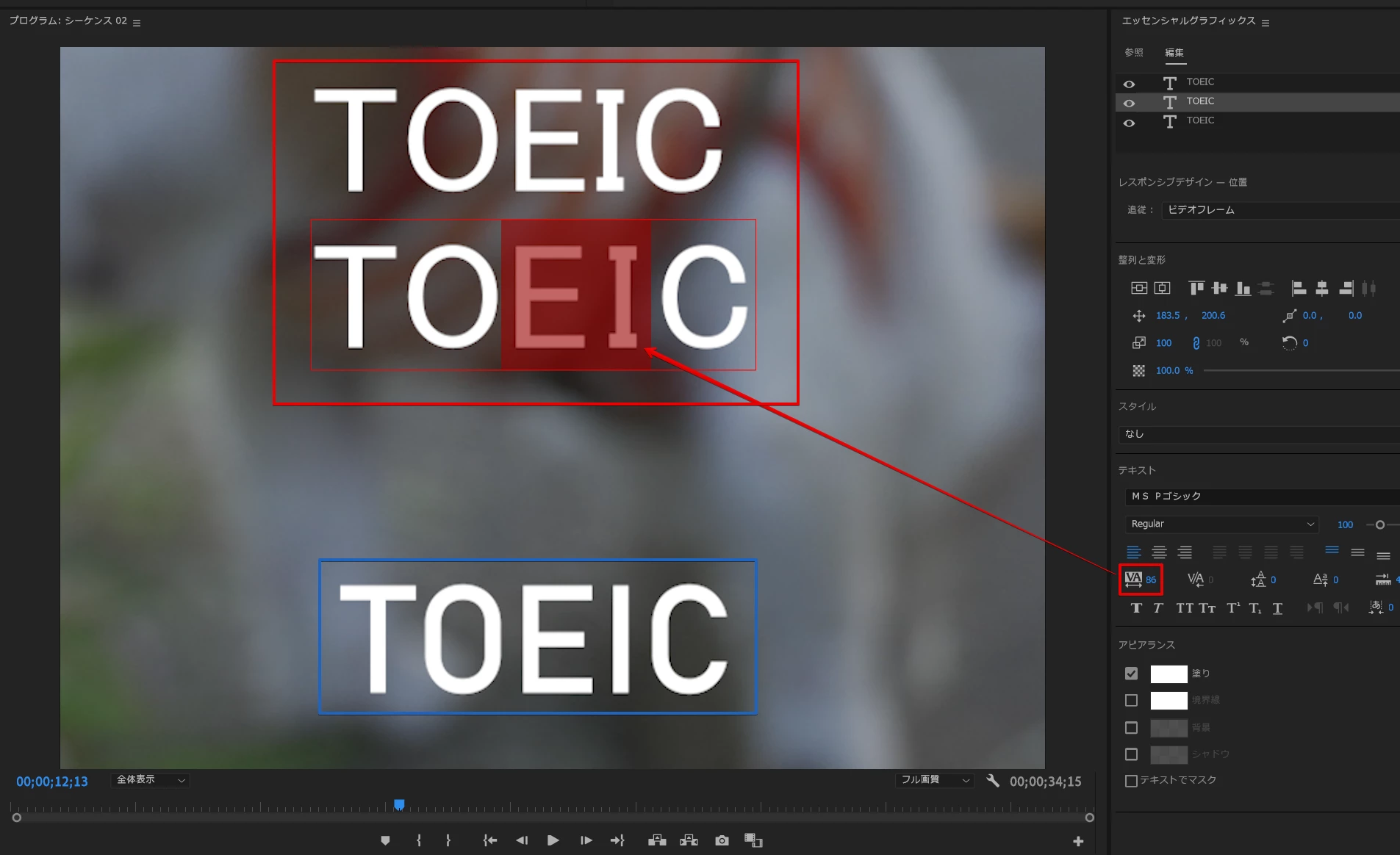
Task: Hide the third TOEIC text layer
Action: pos(1129,123)
